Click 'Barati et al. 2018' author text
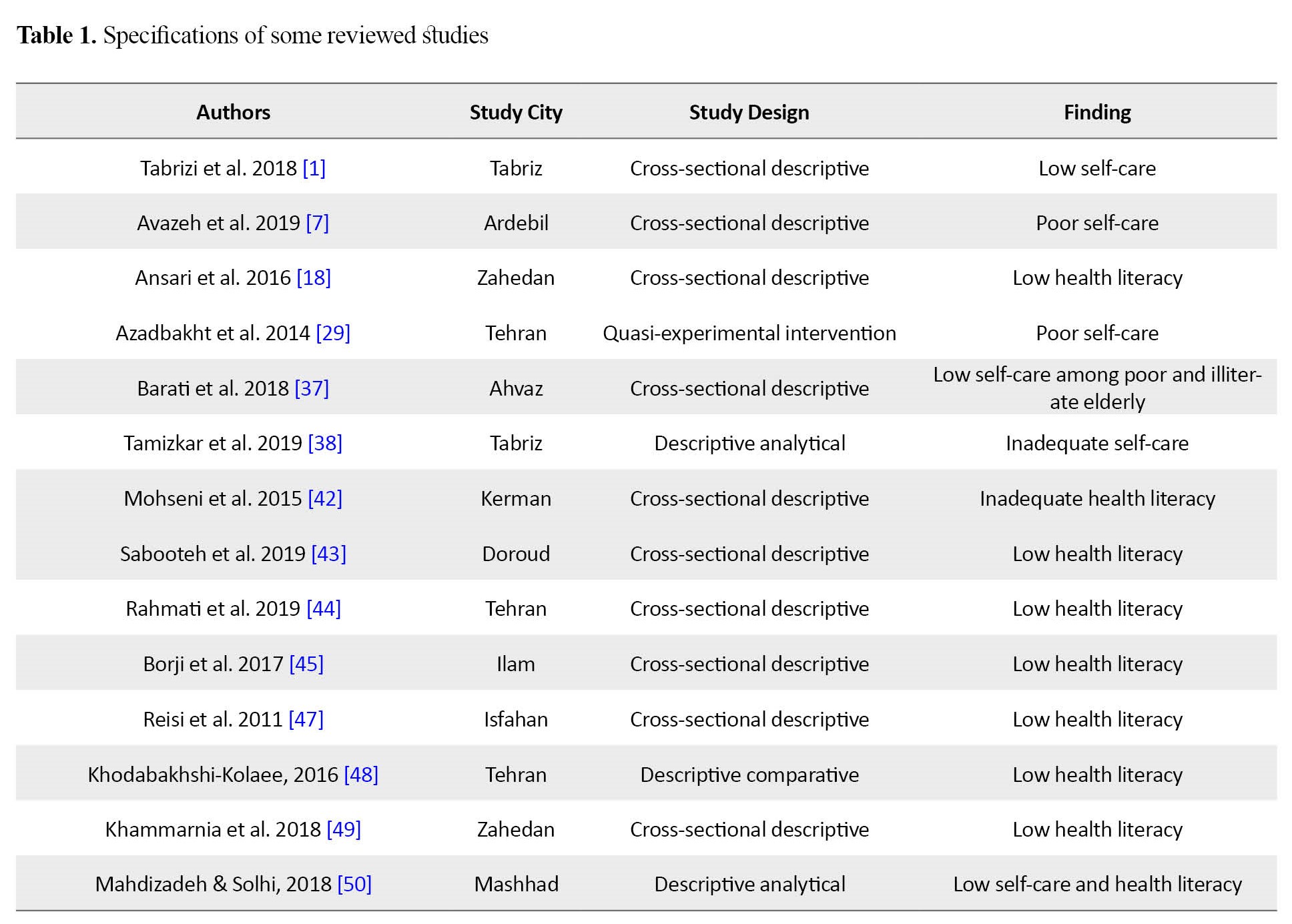The width and height of the screenshot is (1292, 924). point(213,388)
